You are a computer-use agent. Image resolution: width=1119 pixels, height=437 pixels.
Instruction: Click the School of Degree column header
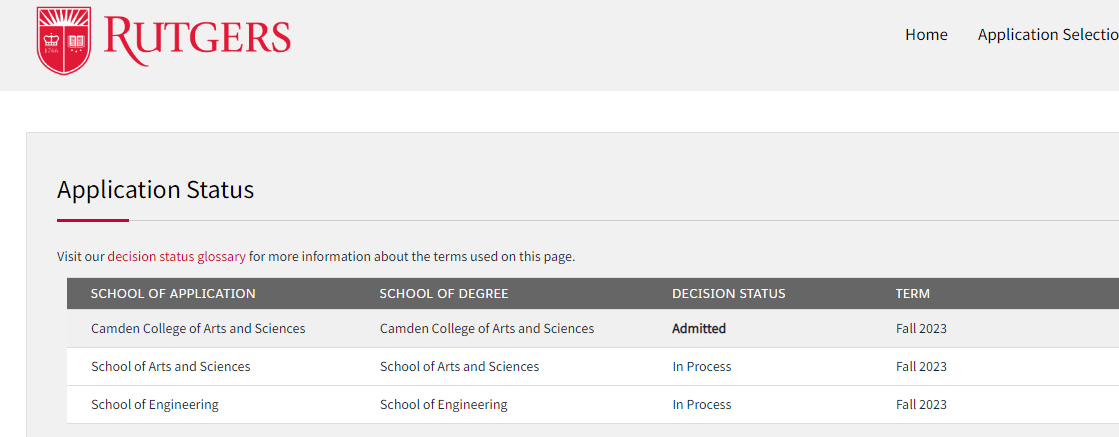click(444, 293)
